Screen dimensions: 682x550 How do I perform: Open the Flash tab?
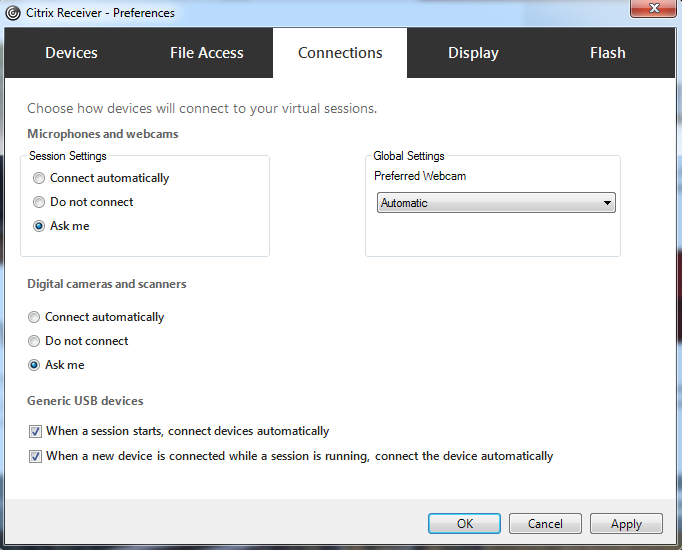point(607,53)
